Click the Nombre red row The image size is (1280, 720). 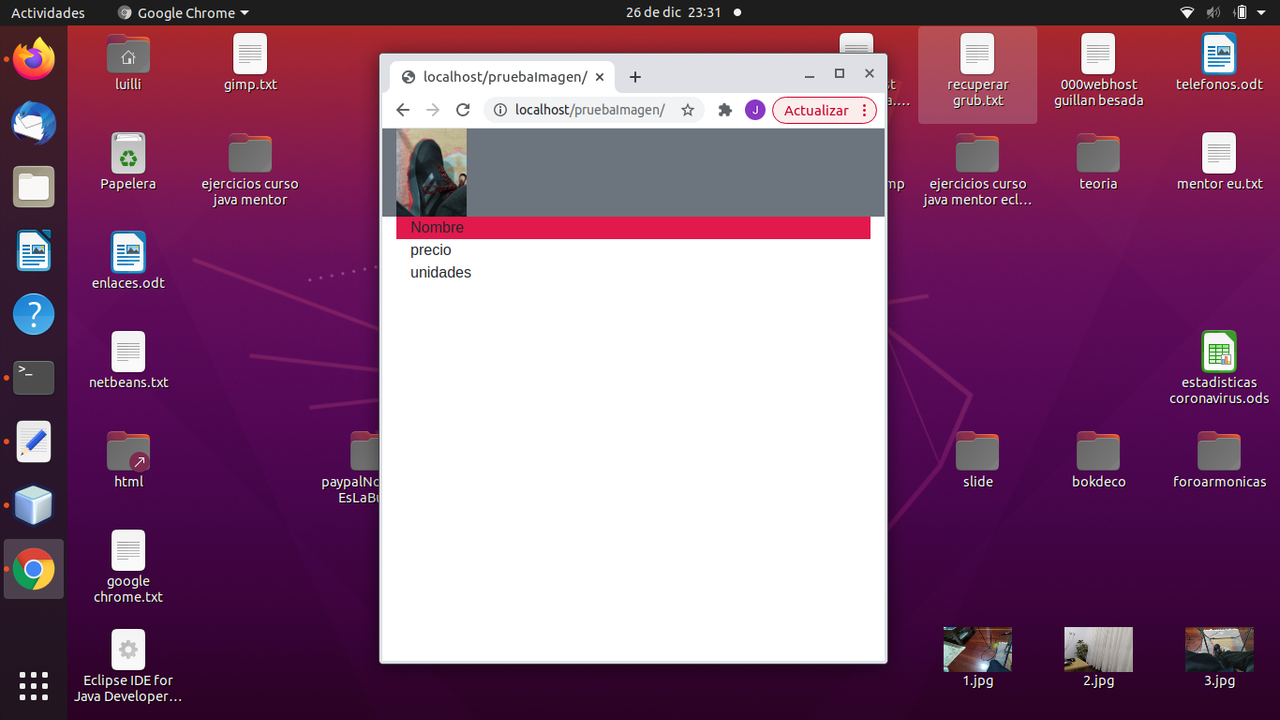[633, 227]
